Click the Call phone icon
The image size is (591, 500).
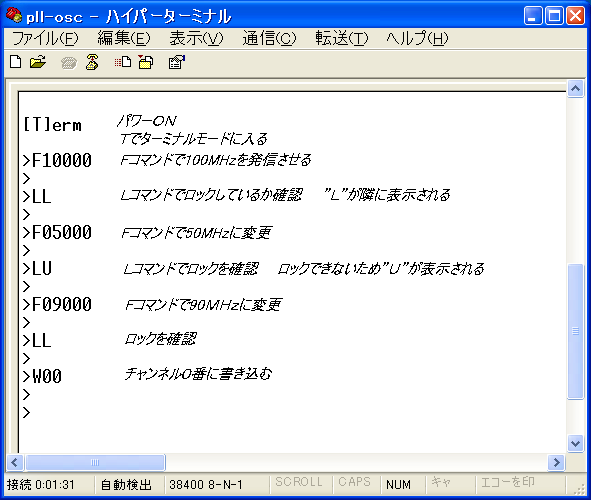tap(69, 62)
